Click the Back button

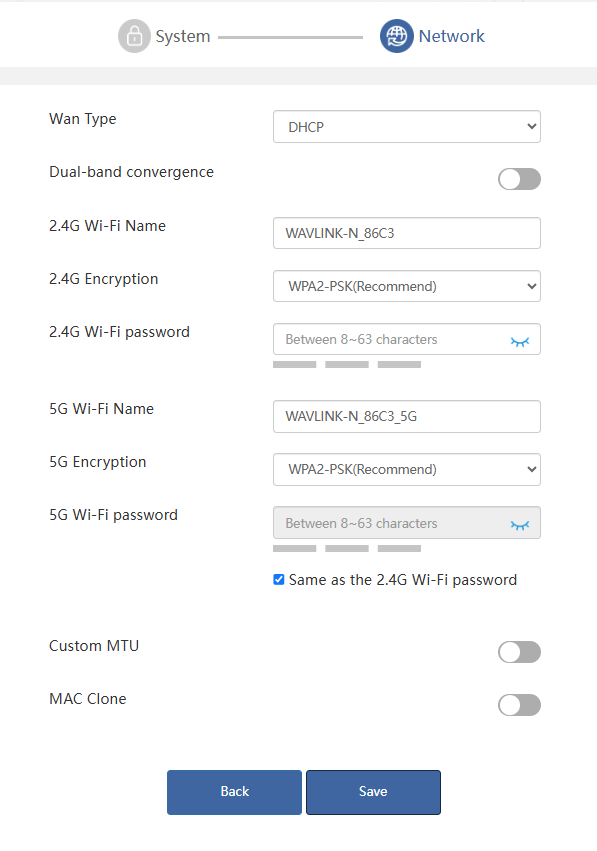click(234, 792)
